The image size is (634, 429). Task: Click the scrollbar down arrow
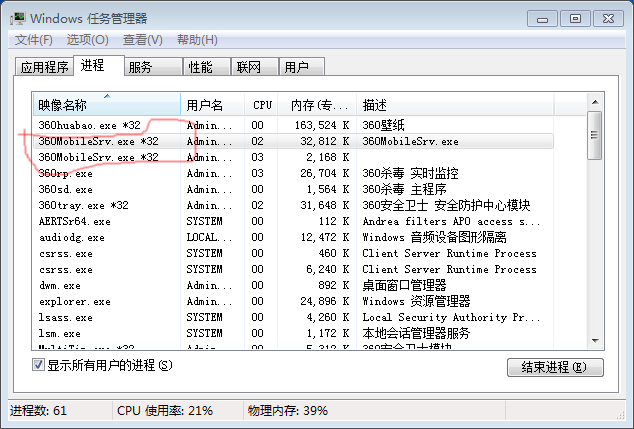click(x=595, y=340)
